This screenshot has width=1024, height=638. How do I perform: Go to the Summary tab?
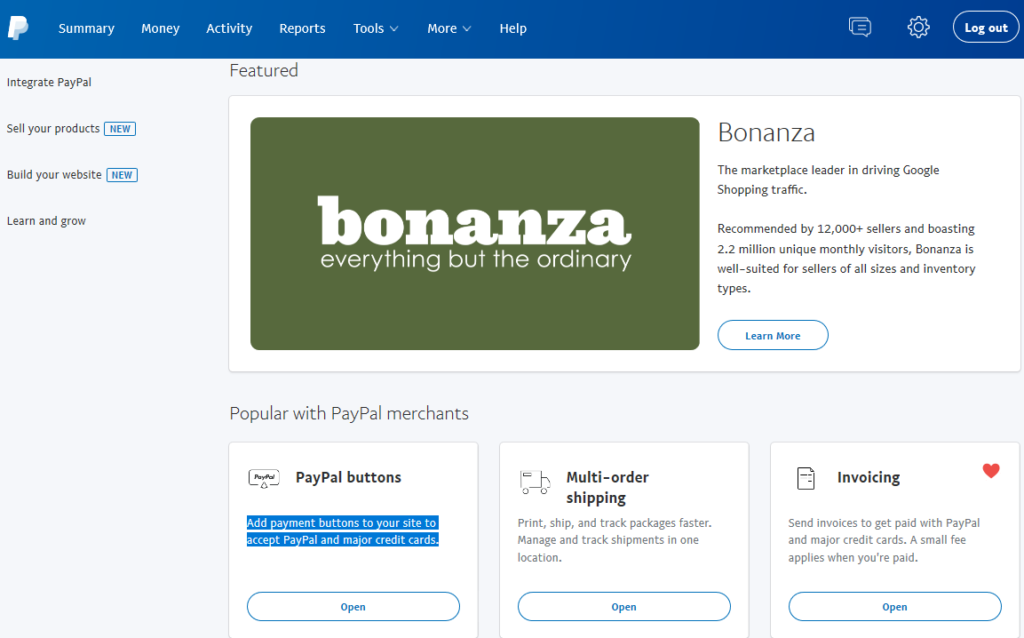pos(86,29)
